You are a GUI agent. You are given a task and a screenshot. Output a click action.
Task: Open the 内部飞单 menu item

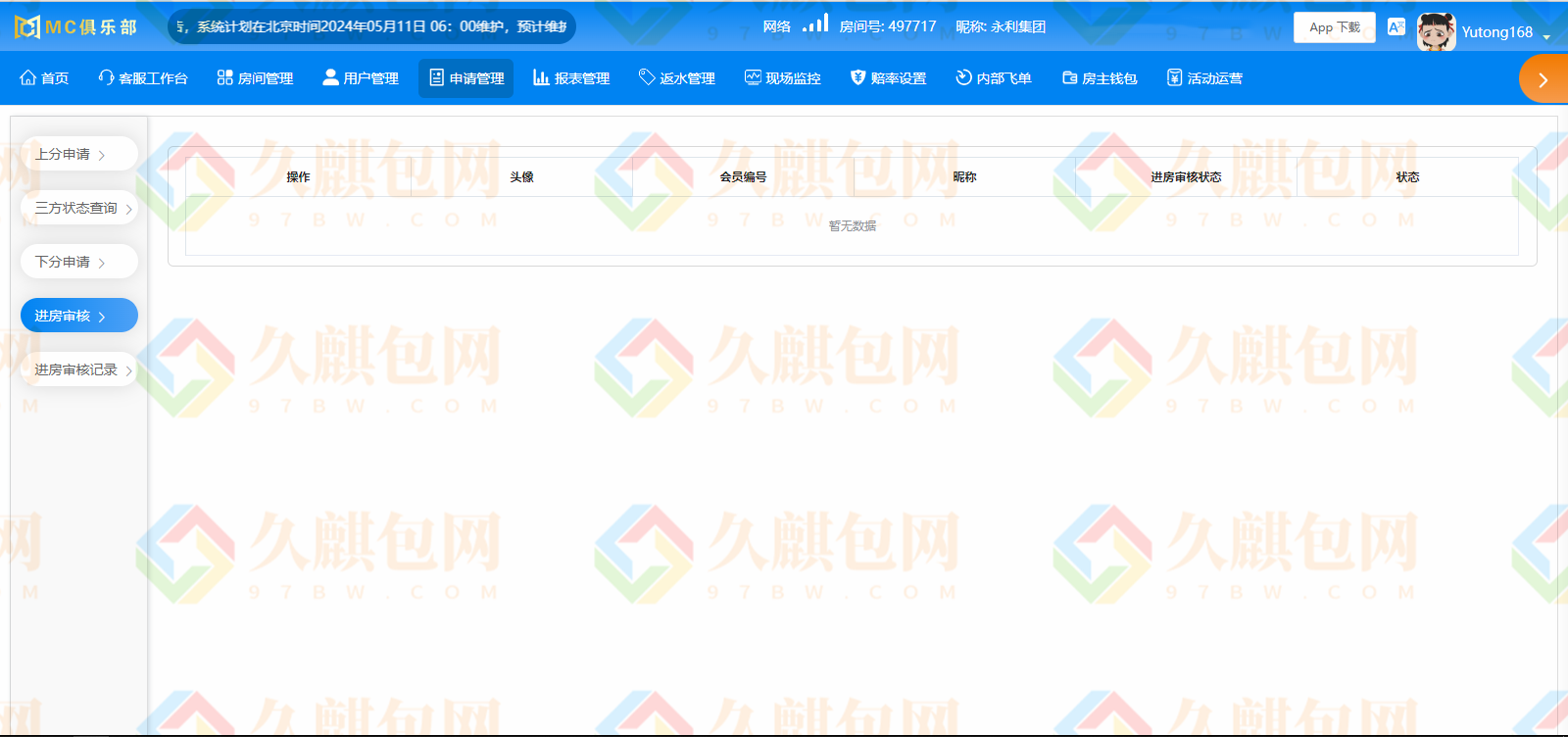994,78
